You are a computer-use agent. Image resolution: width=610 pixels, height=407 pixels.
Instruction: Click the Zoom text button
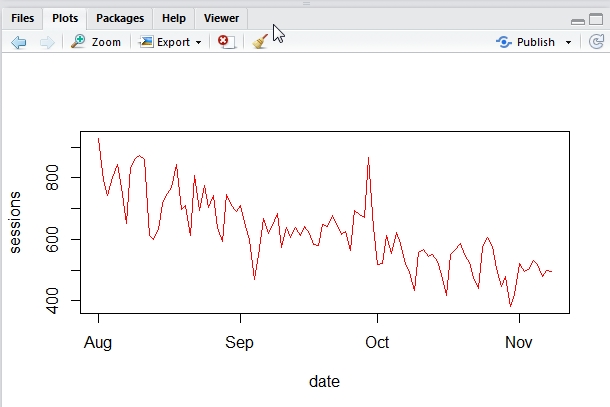[x=106, y=42]
